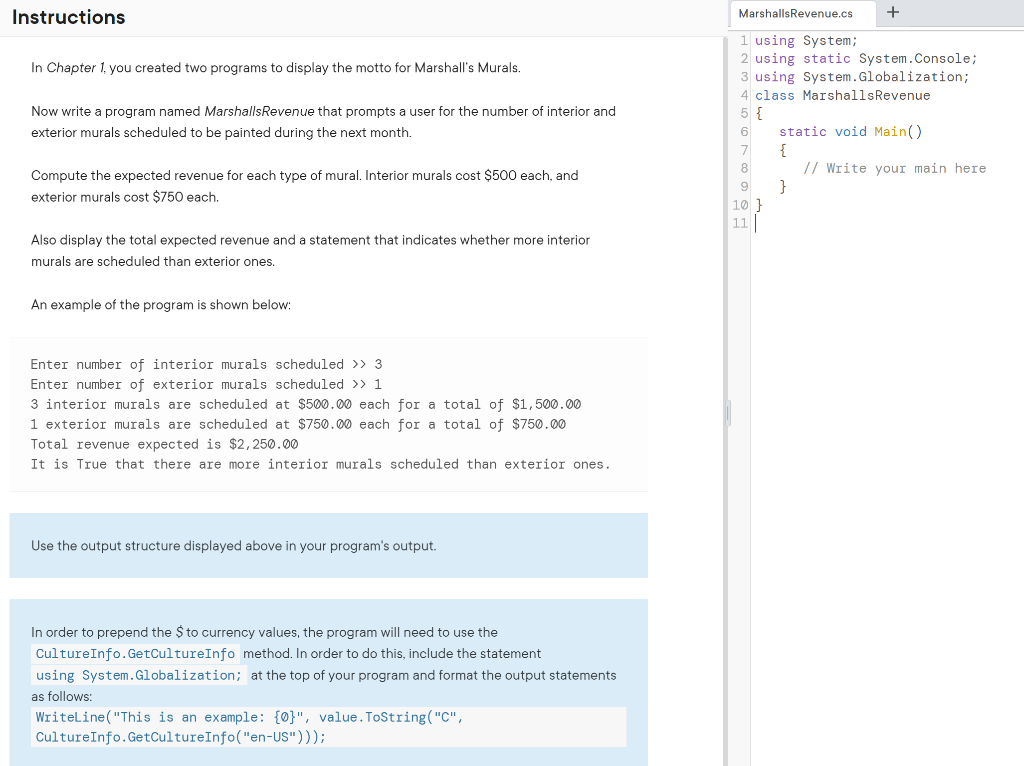1024x766 pixels.
Task: Click the highlighted CultureInfo.GetCultureInfo snippet
Action: coord(134,653)
